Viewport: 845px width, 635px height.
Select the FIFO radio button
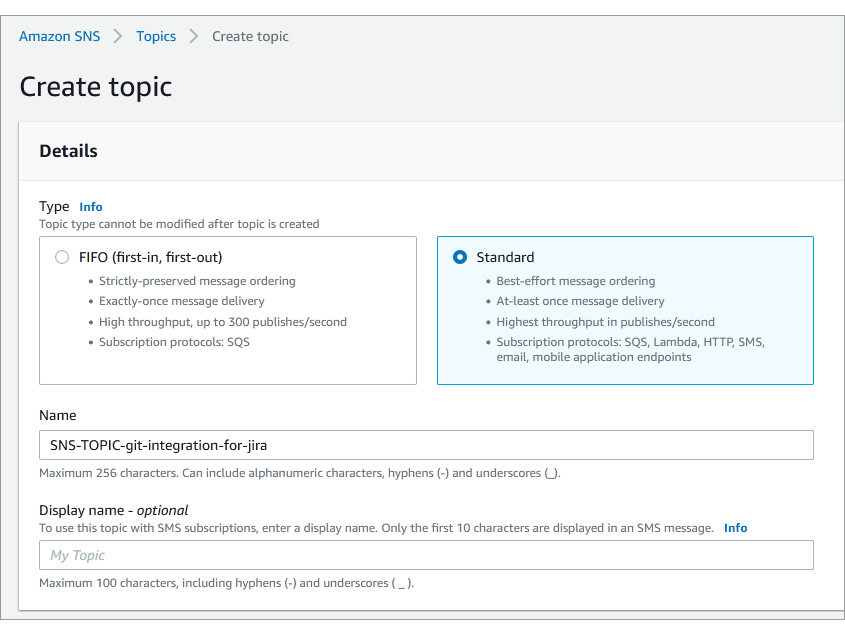pos(62,257)
